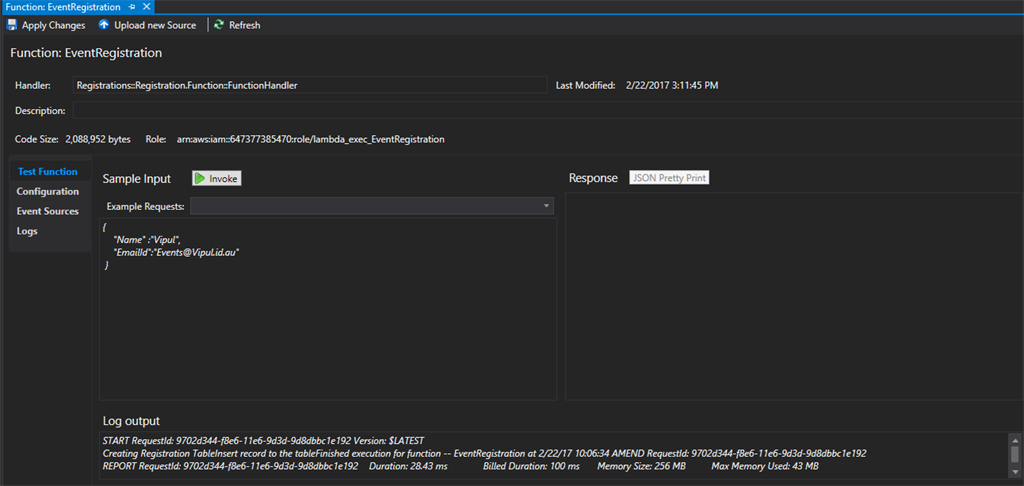The width and height of the screenshot is (1024, 486).
Task: Click the Log output scrollbar thumb
Action: pyautogui.click(x=1014, y=454)
